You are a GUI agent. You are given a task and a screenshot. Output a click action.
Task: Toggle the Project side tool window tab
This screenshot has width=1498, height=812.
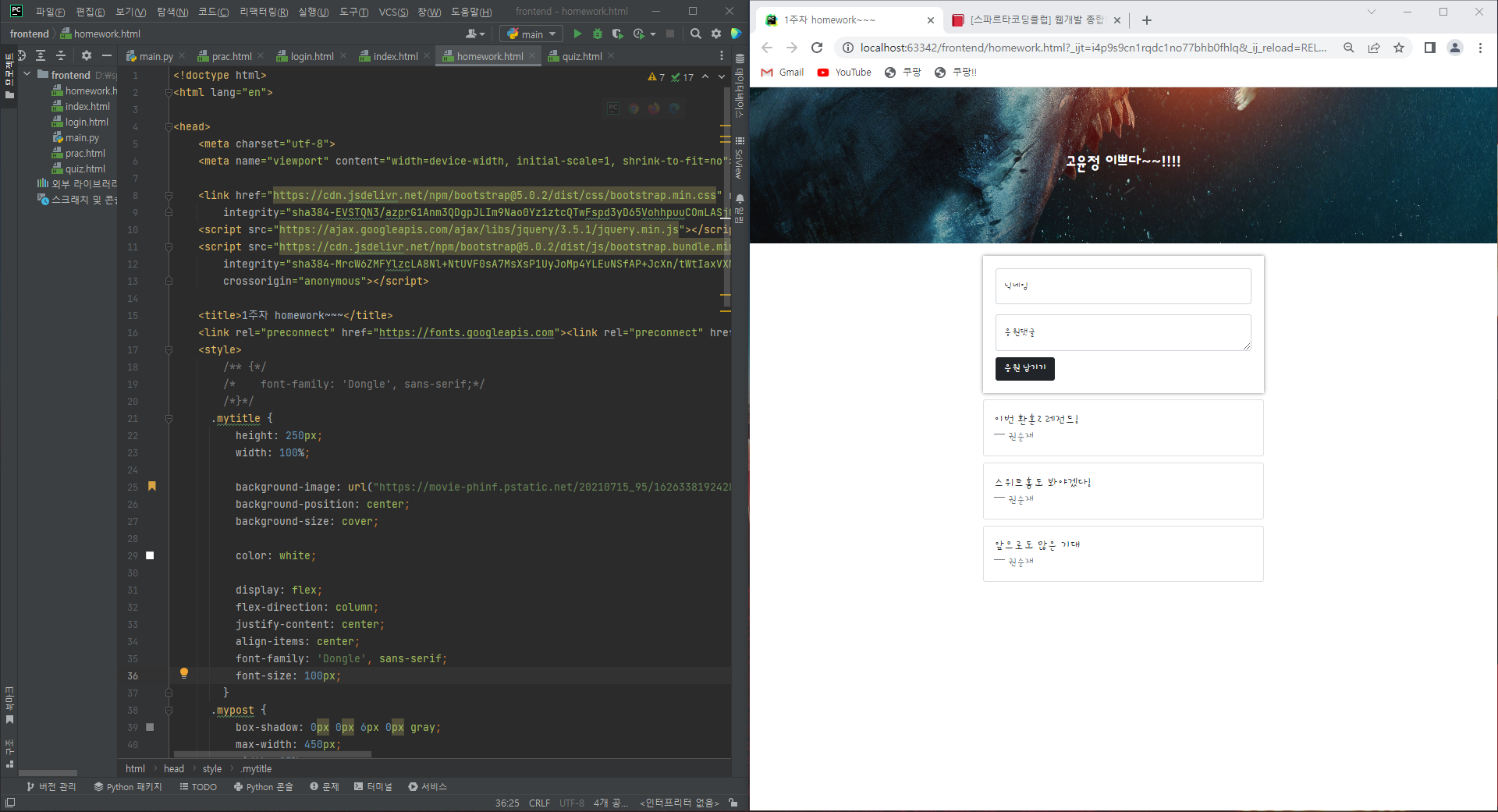(9, 75)
